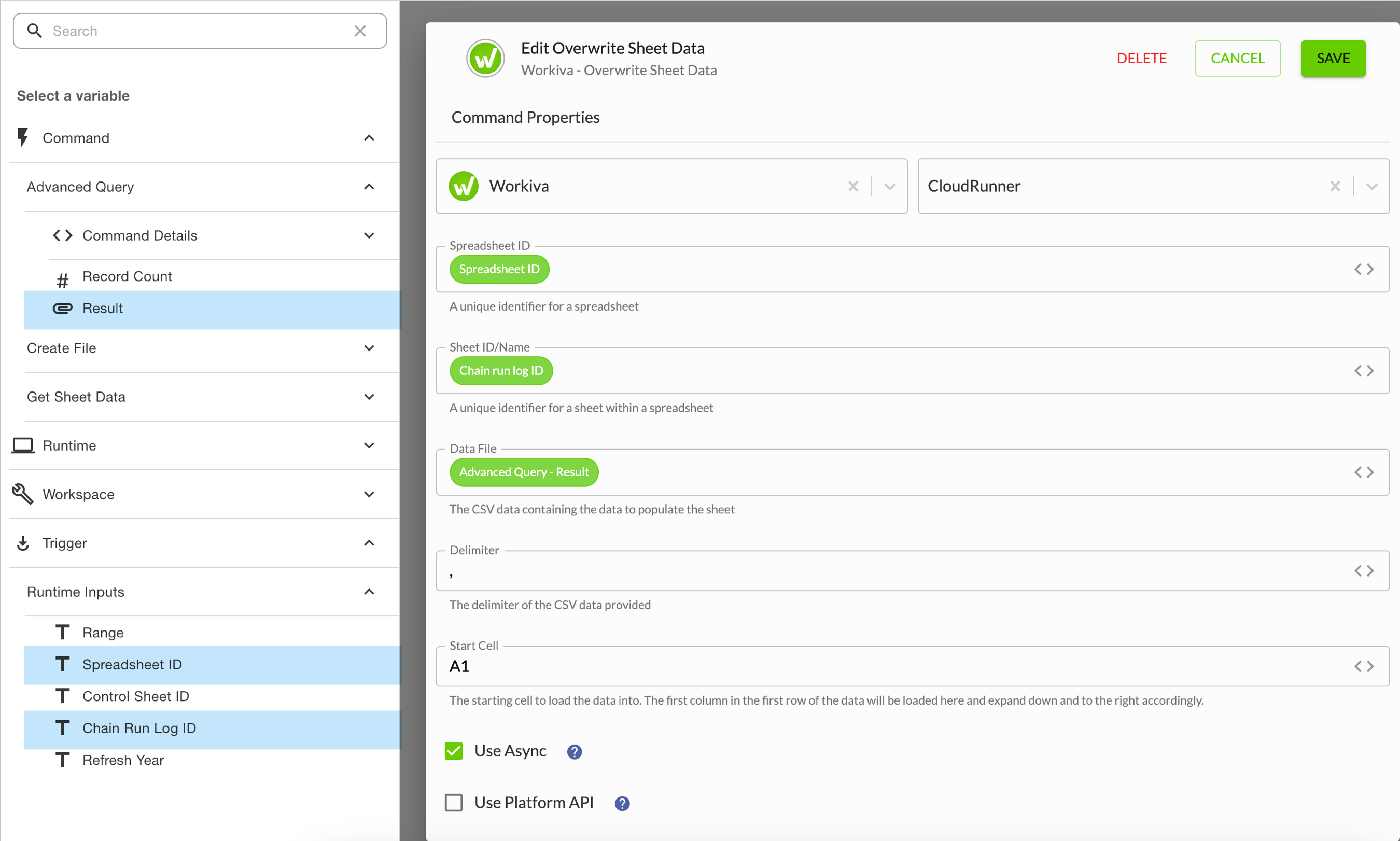This screenshot has width=1400, height=841.
Task: Open the CloudRunner dropdown
Action: click(1371, 186)
